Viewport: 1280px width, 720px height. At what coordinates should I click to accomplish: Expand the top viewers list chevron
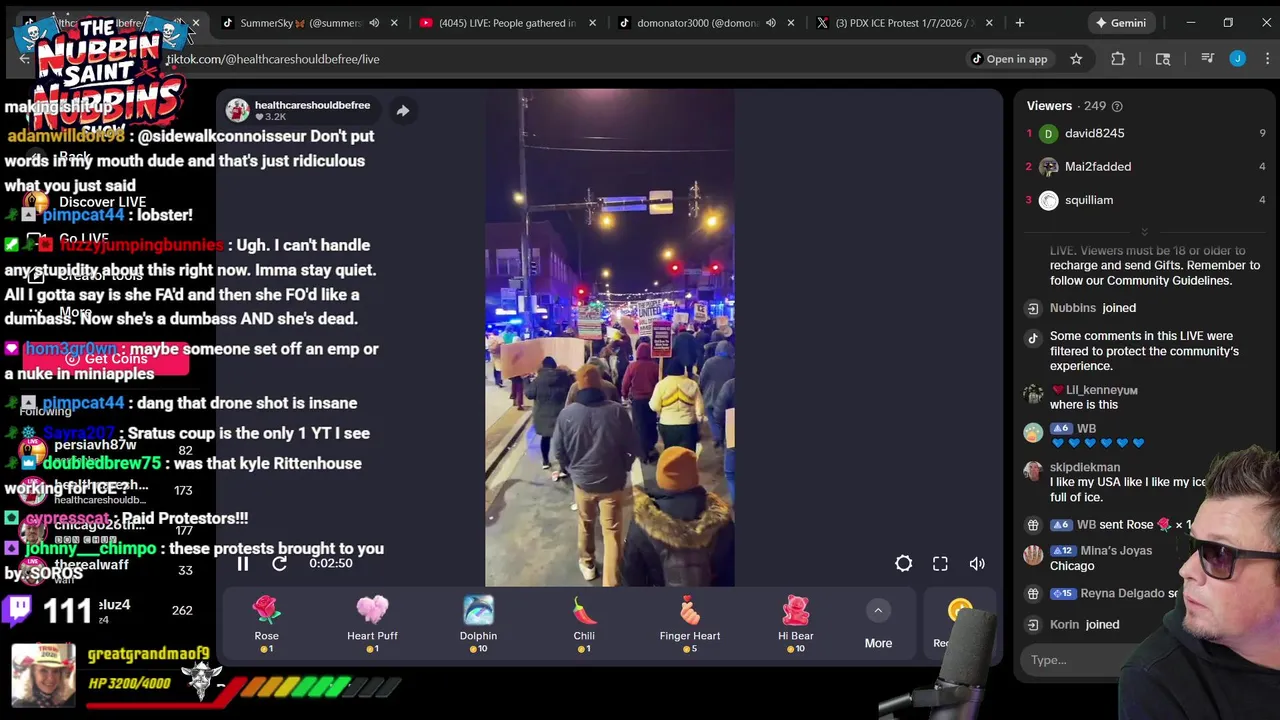[x=1144, y=232]
